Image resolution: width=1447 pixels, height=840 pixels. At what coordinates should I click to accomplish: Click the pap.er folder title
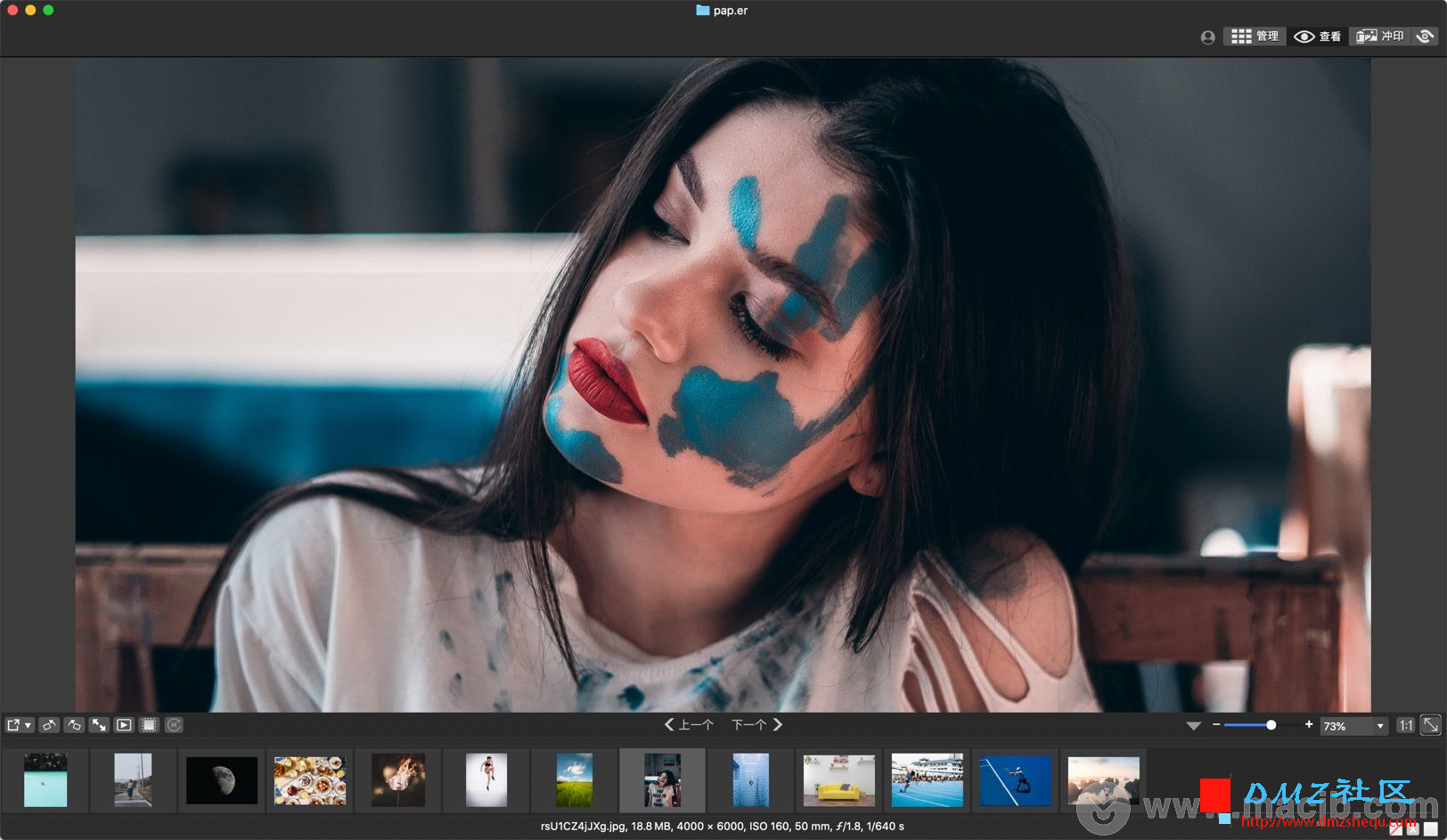click(723, 11)
